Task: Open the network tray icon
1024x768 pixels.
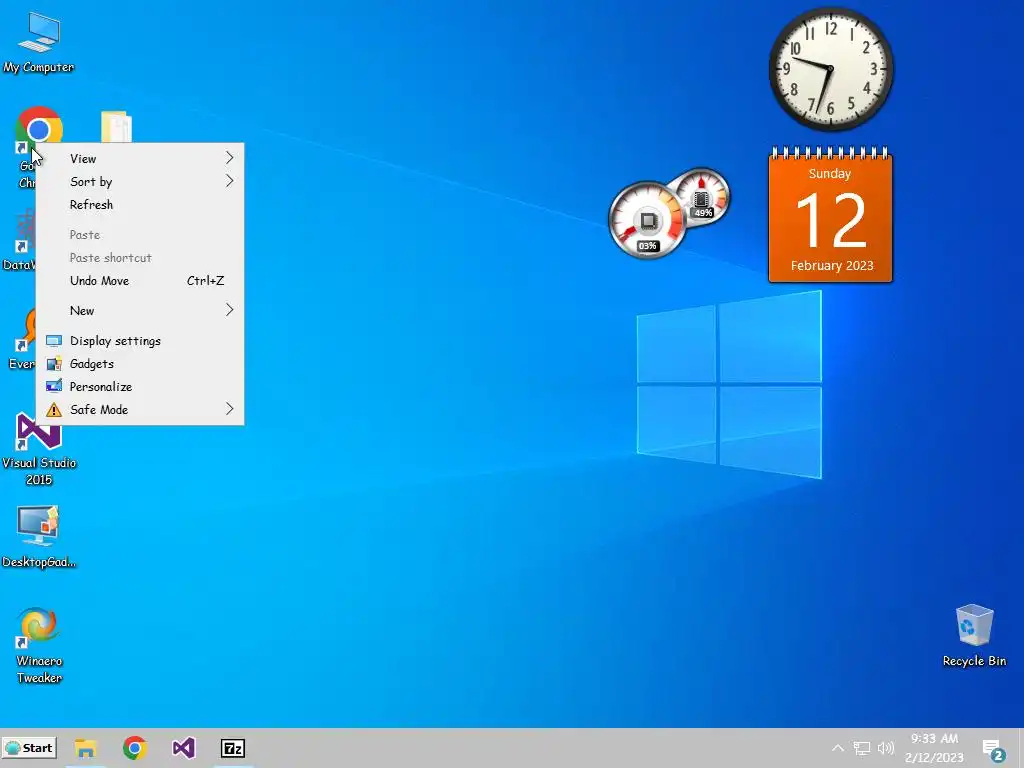Action: tap(862, 748)
